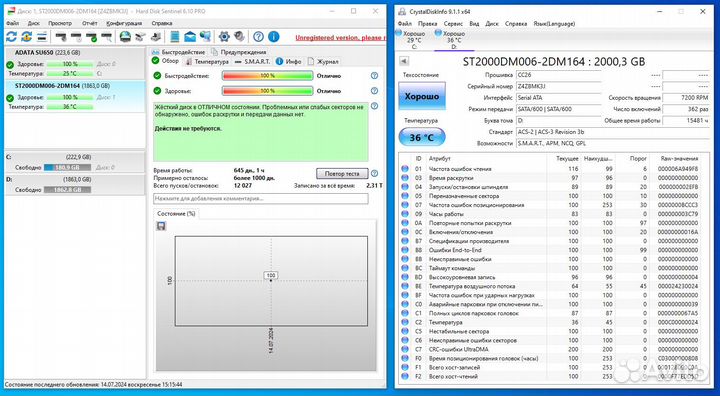This screenshot has height=396, width=720.
Task: Open the Предупреждения tab
Action: click(x=239, y=52)
